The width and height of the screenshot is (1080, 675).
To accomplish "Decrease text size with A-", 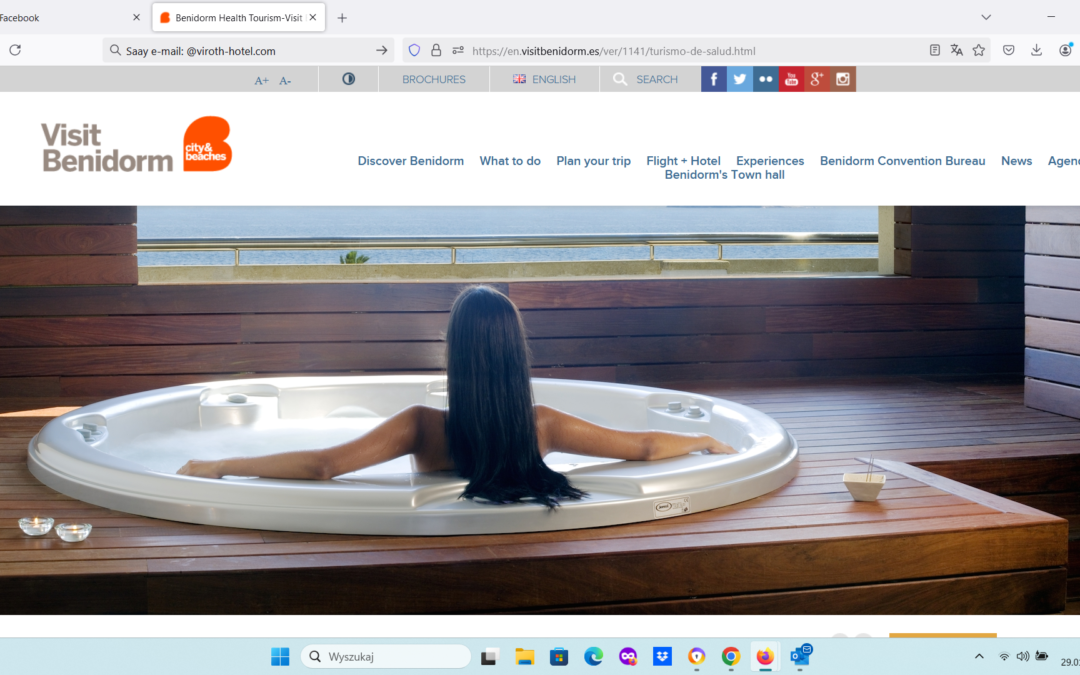I will [285, 80].
